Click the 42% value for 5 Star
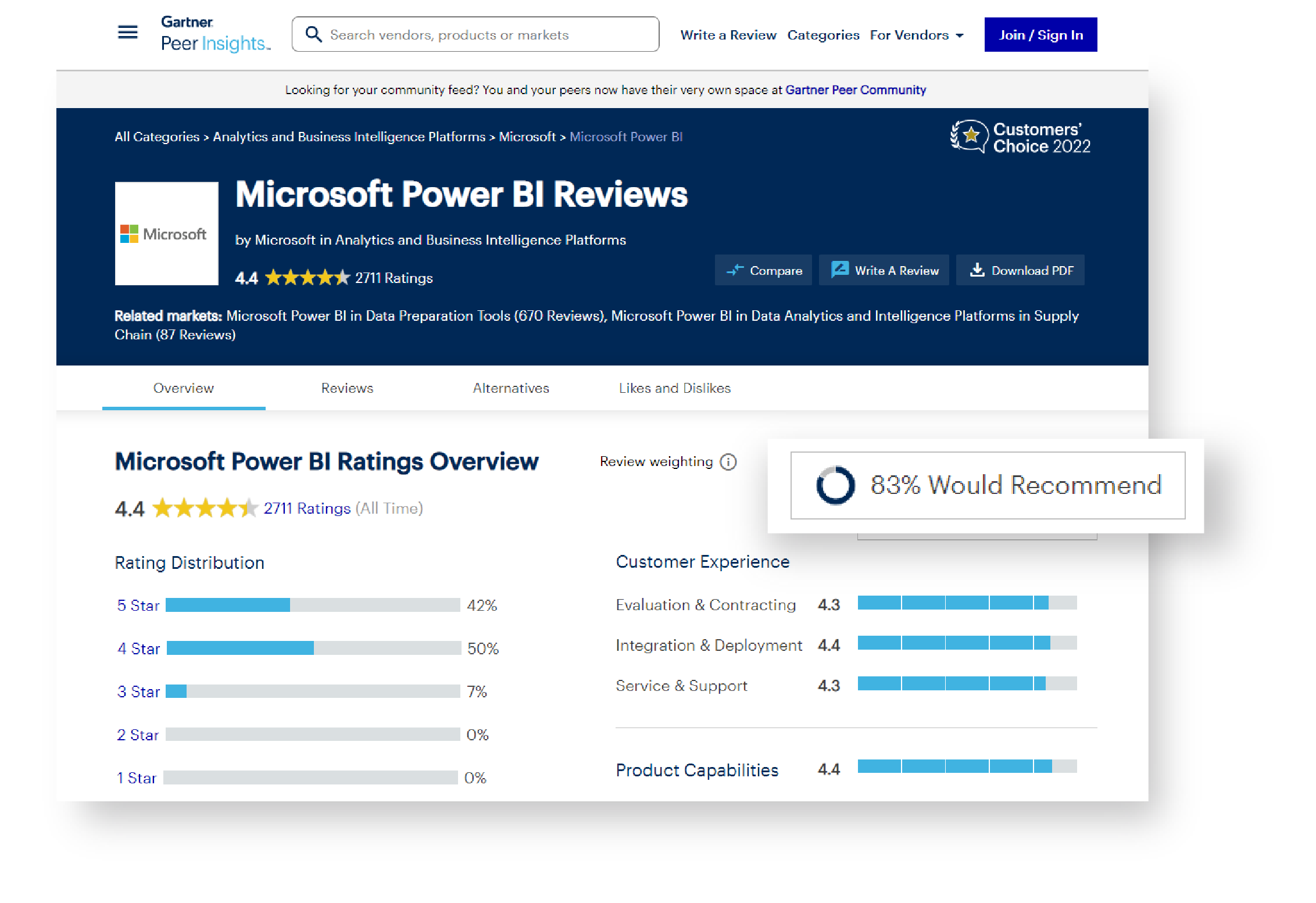 [482, 605]
